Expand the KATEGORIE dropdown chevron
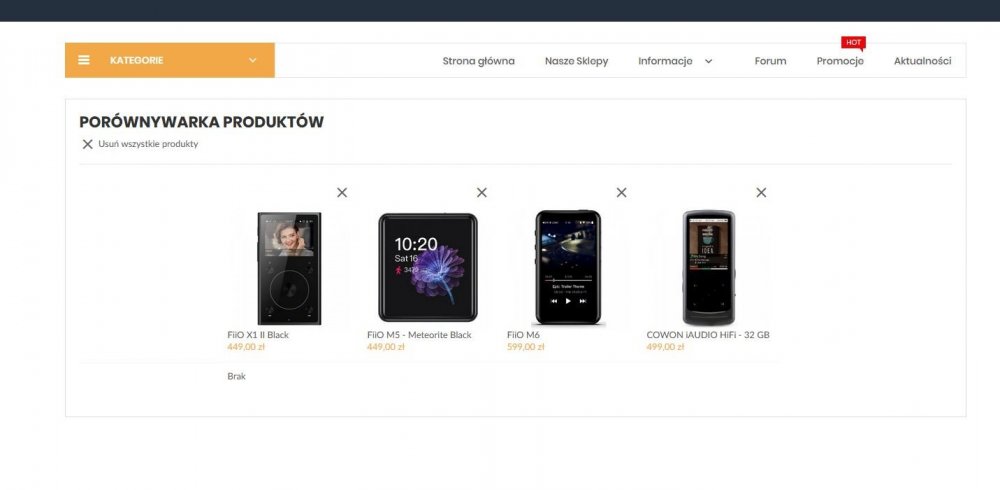 [253, 60]
